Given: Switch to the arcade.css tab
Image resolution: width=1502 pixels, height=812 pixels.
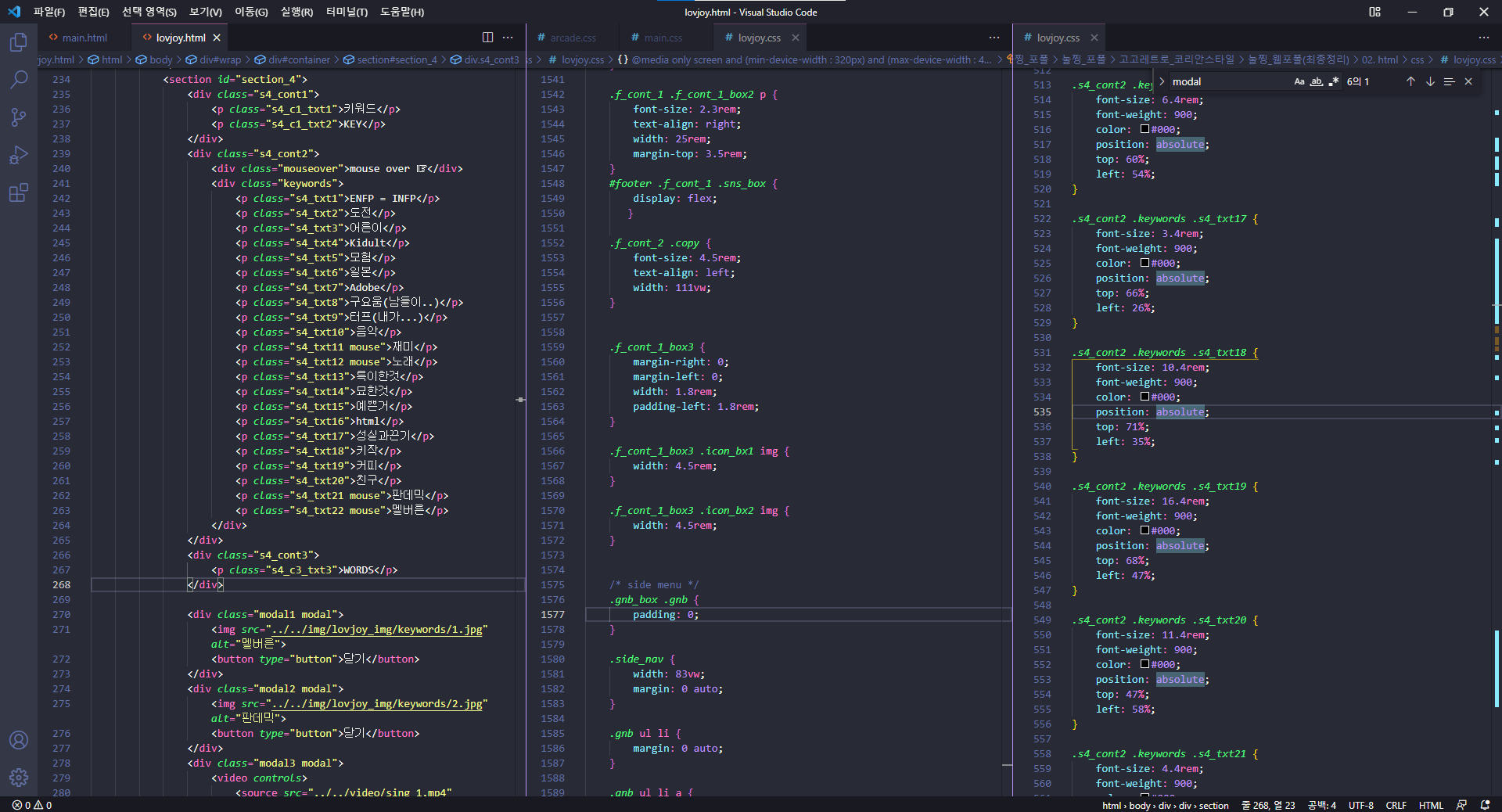Looking at the screenshot, I should 573,38.
